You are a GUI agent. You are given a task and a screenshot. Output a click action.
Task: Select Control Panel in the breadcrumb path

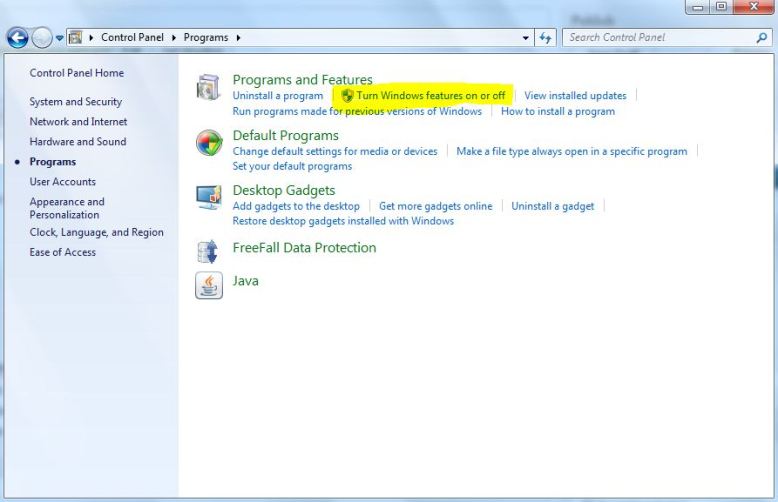pos(132,38)
